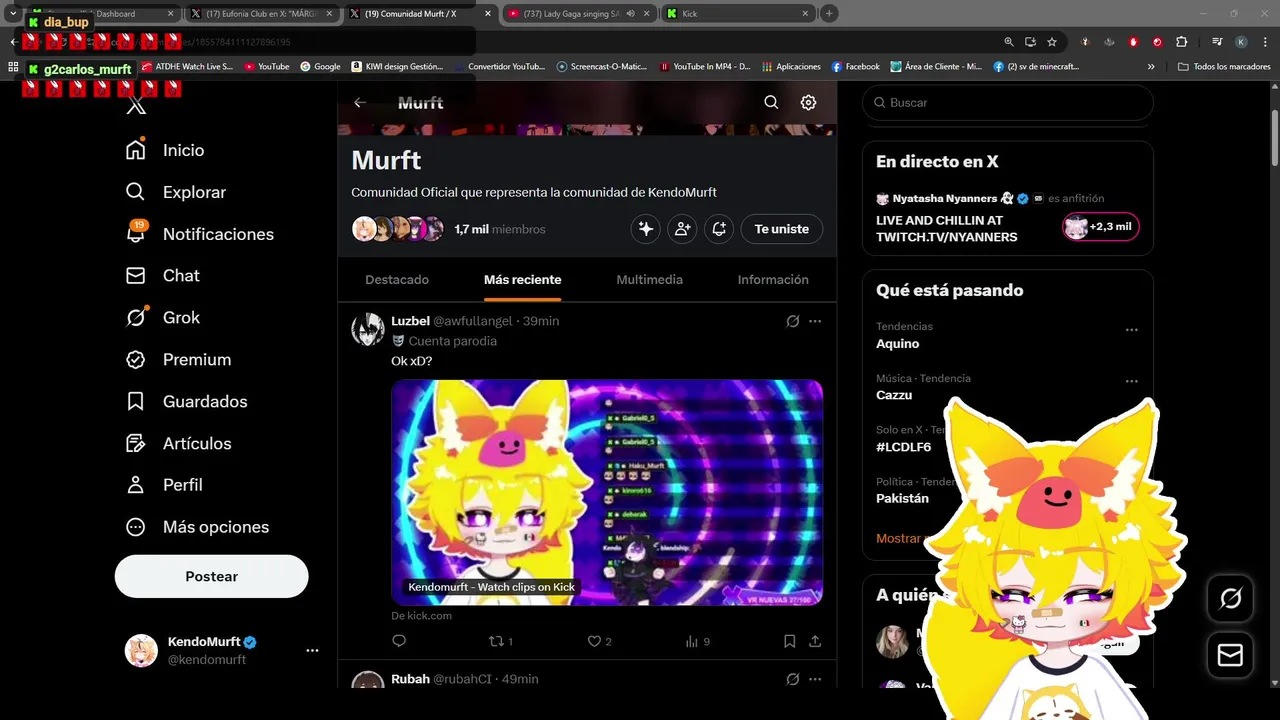Bookmark Luzbel's post

[x=789, y=641]
